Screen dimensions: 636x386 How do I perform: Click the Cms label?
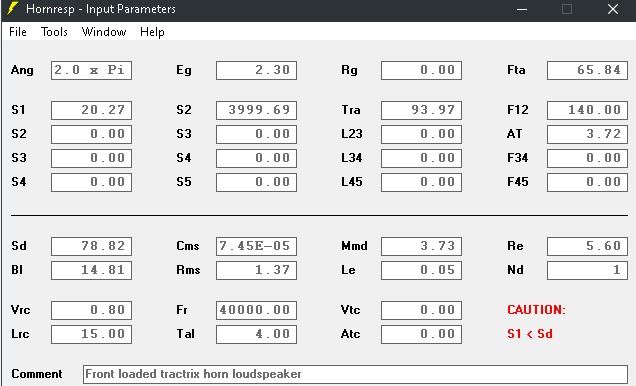pos(188,246)
